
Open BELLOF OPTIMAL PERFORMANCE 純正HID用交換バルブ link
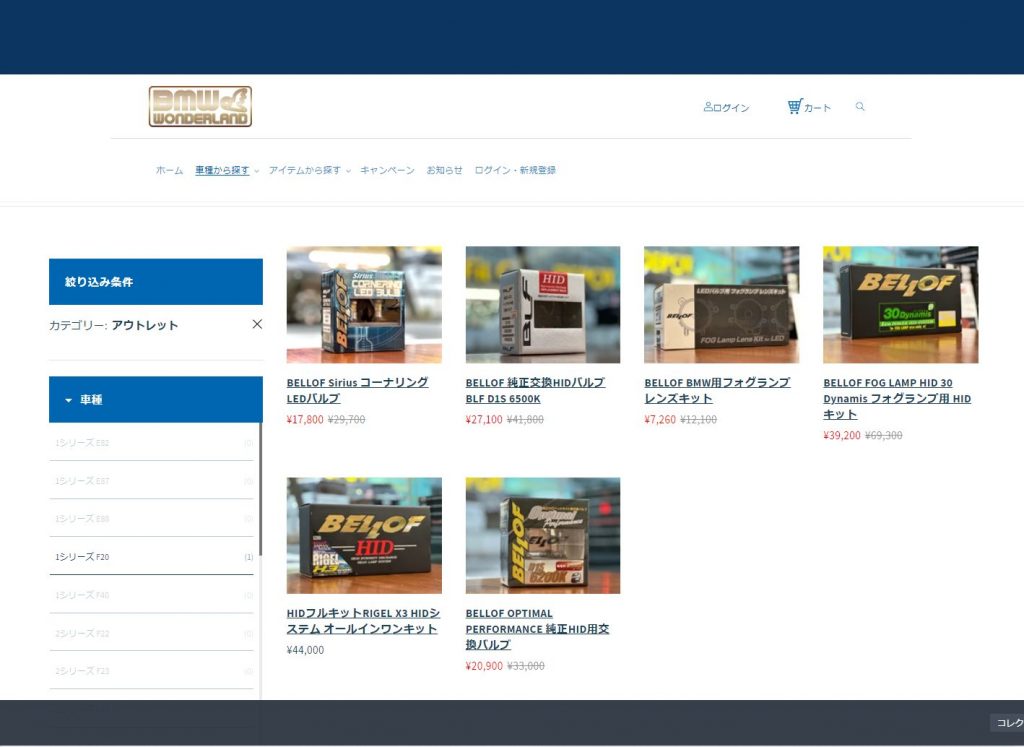pos(537,629)
